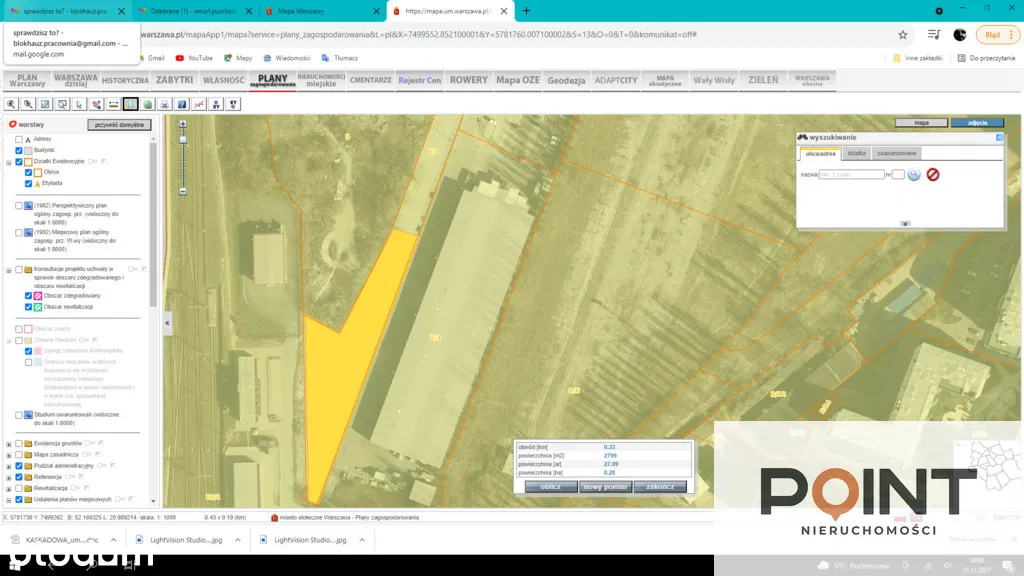Expand the Mapa zasadnicza layer group
The image size is (1024, 576).
pyautogui.click(x=8, y=455)
